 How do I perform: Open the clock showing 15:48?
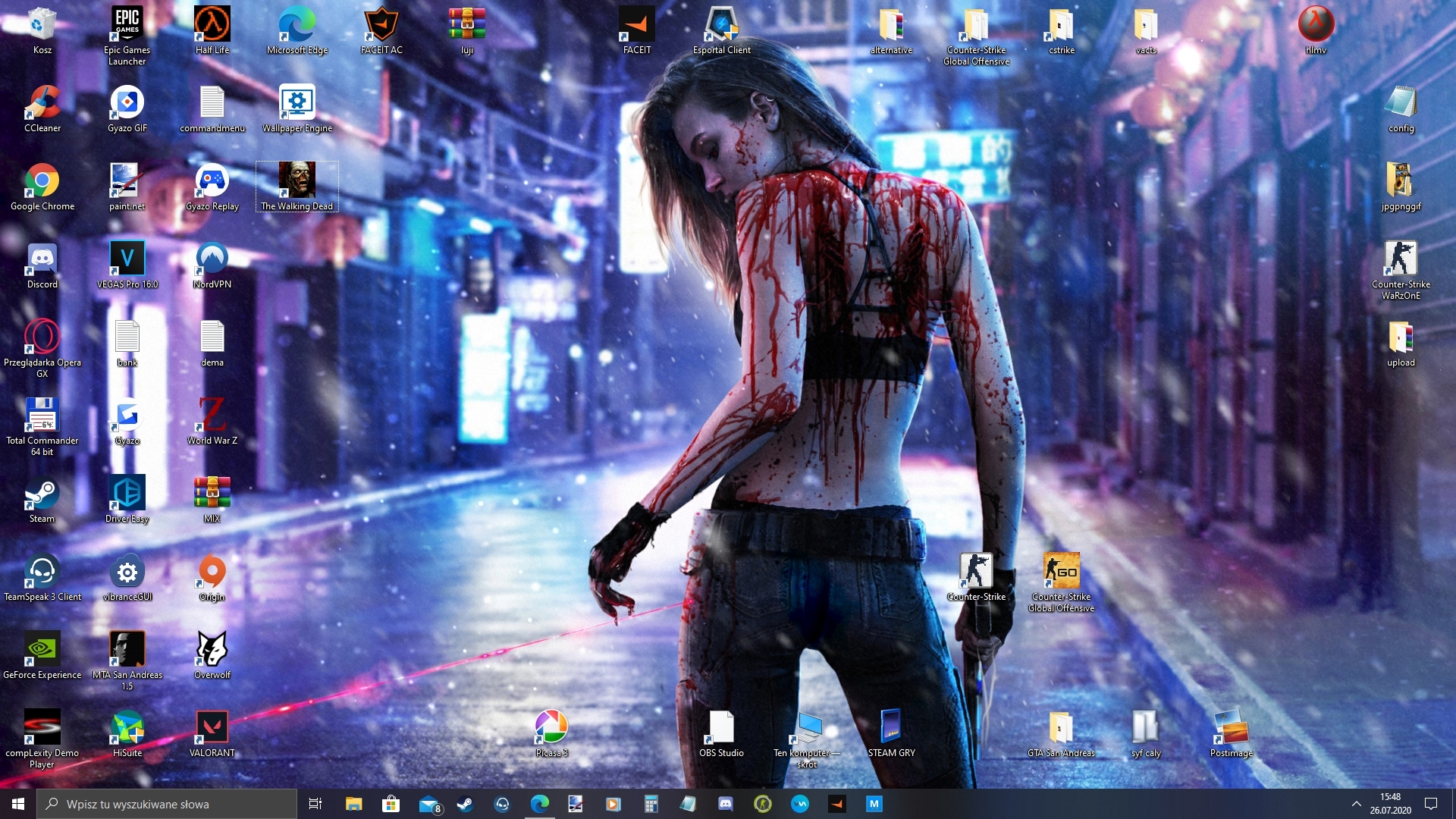coord(1390,804)
